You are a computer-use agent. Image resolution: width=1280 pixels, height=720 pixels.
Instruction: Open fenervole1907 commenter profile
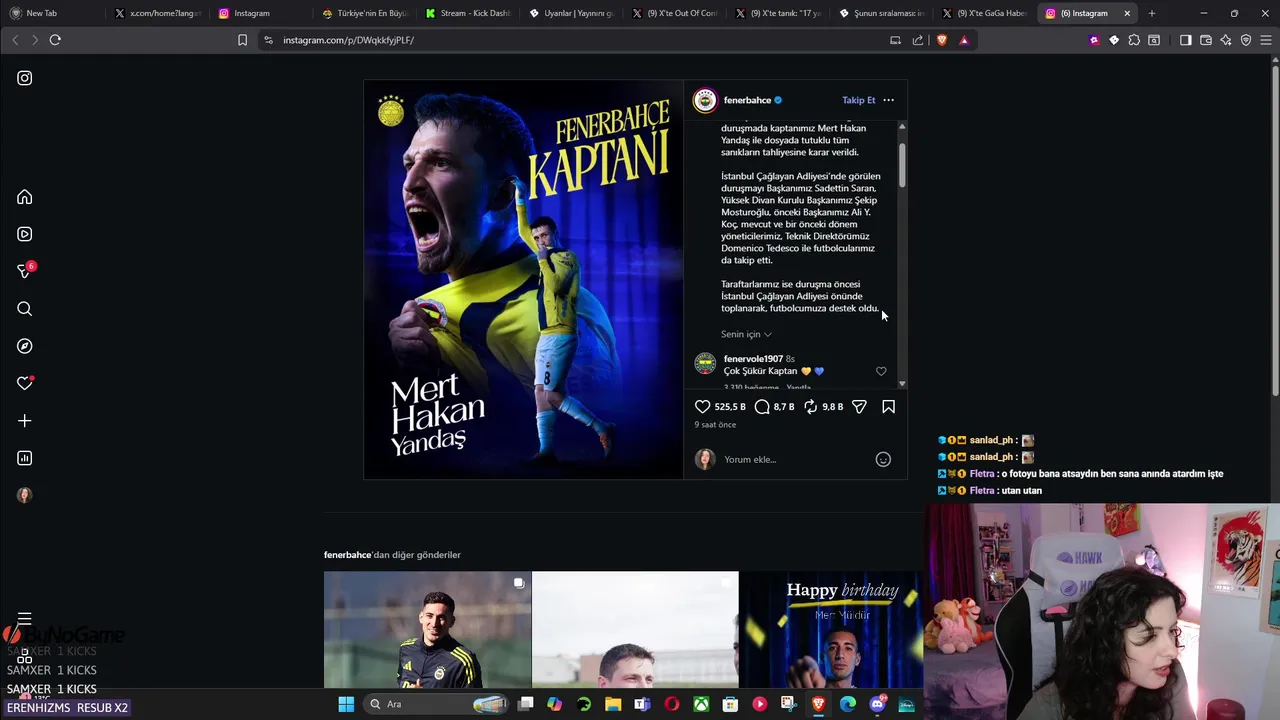point(753,359)
